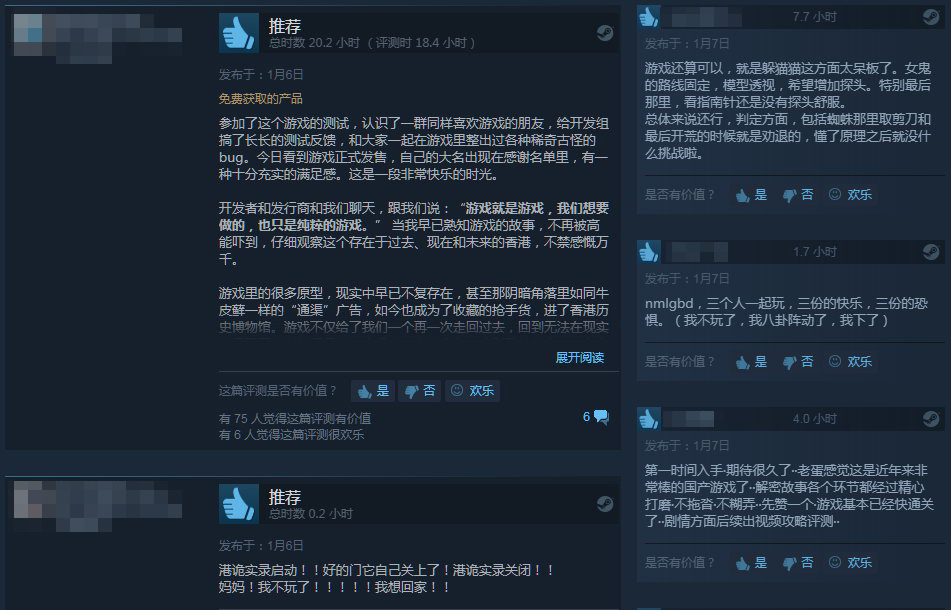Vote 否 (no) on the 20.2 hour review
951x610 pixels.
[420, 391]
